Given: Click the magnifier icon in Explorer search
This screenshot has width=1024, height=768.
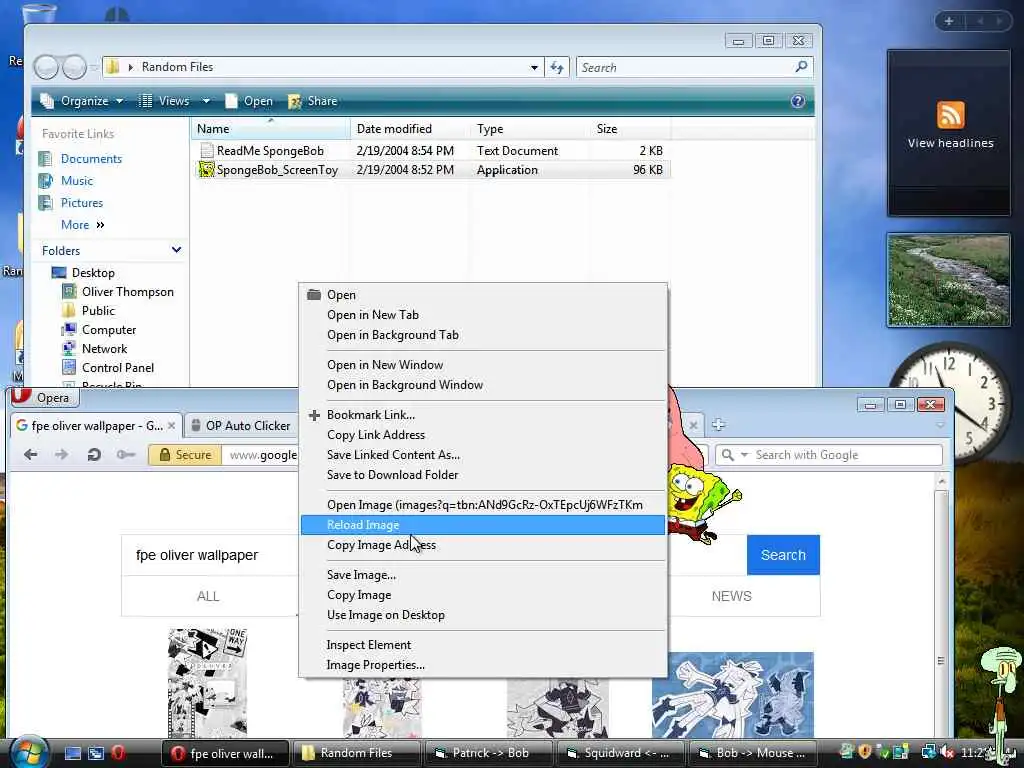Looking at the screenshot, I should (801, 67).
